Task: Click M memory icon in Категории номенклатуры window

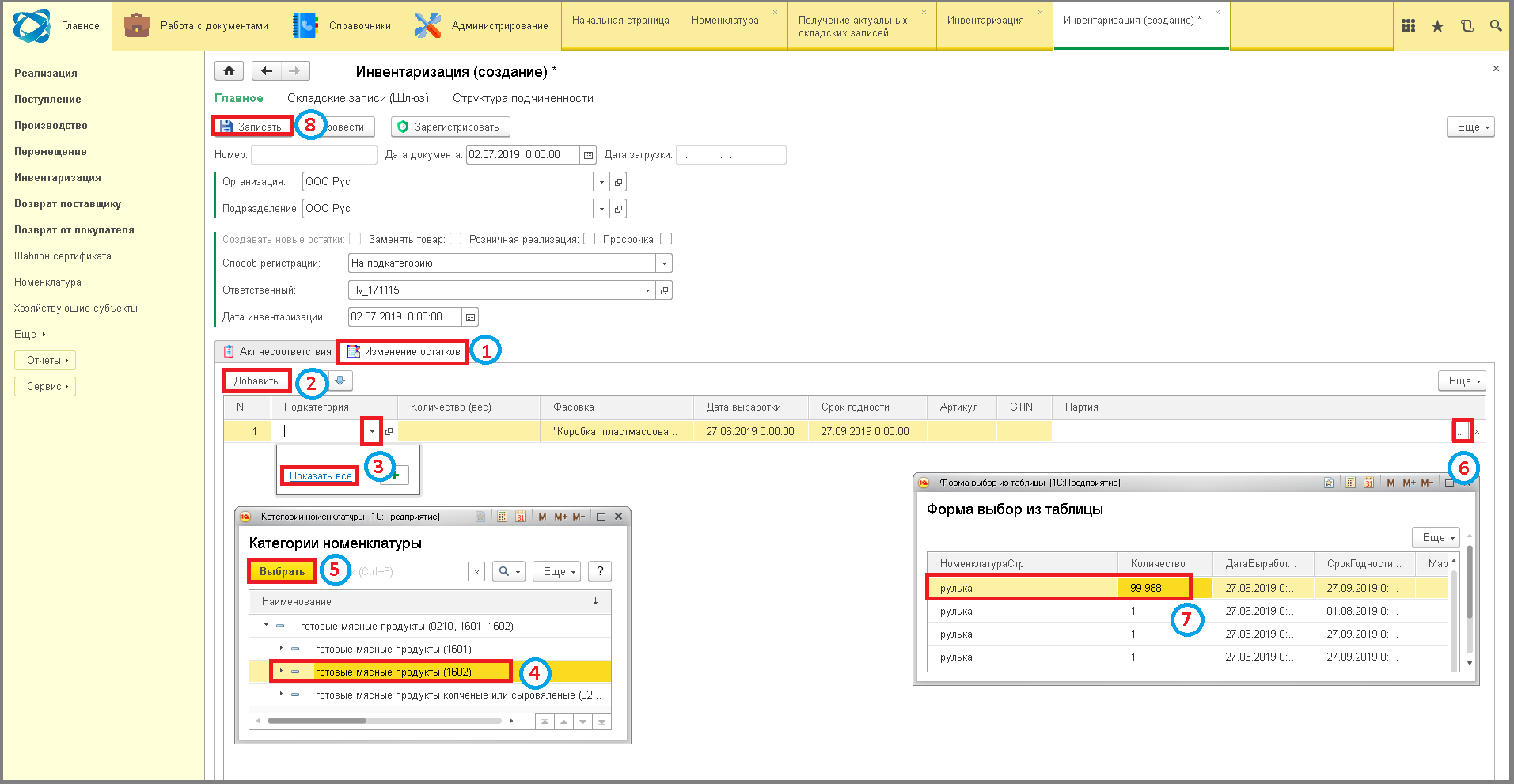Action: (x=542, y=517)
